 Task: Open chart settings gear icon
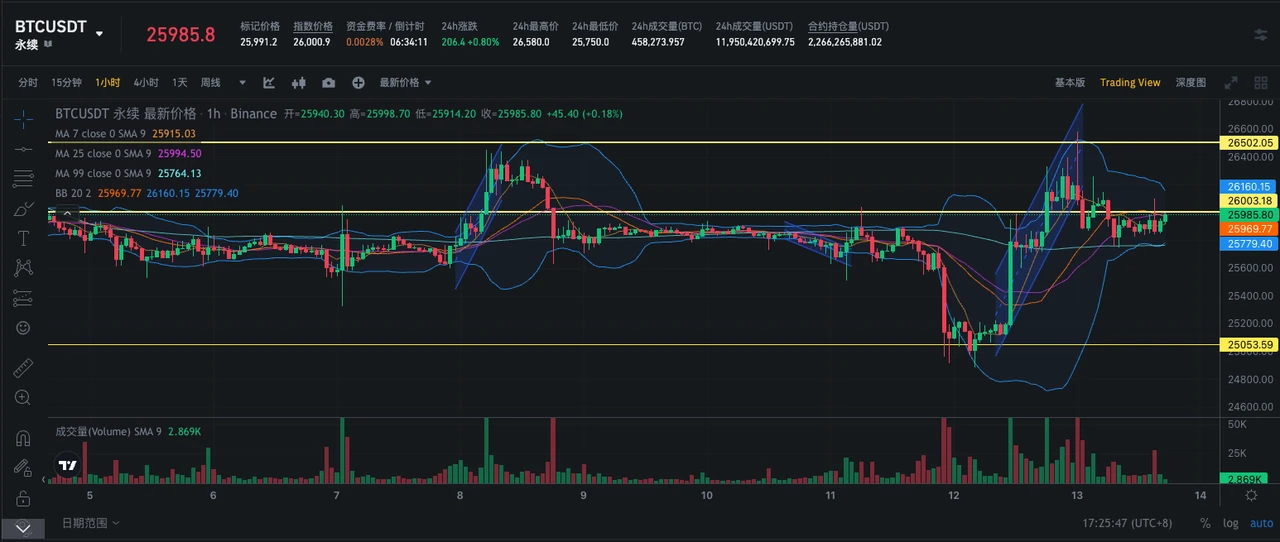click(x=1251, y=495)
